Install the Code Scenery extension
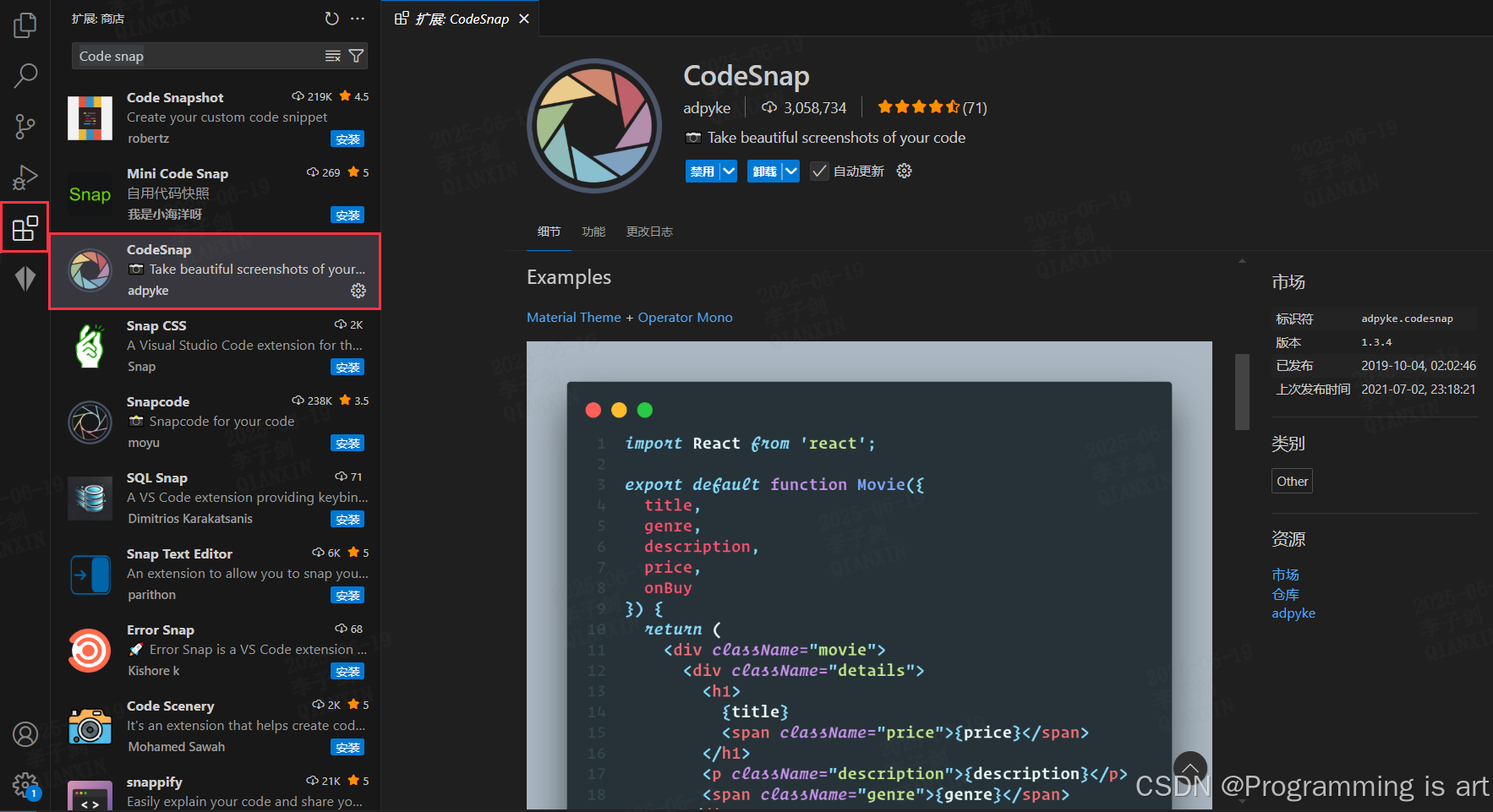The image size is (1493, 812). coord(347,748)
